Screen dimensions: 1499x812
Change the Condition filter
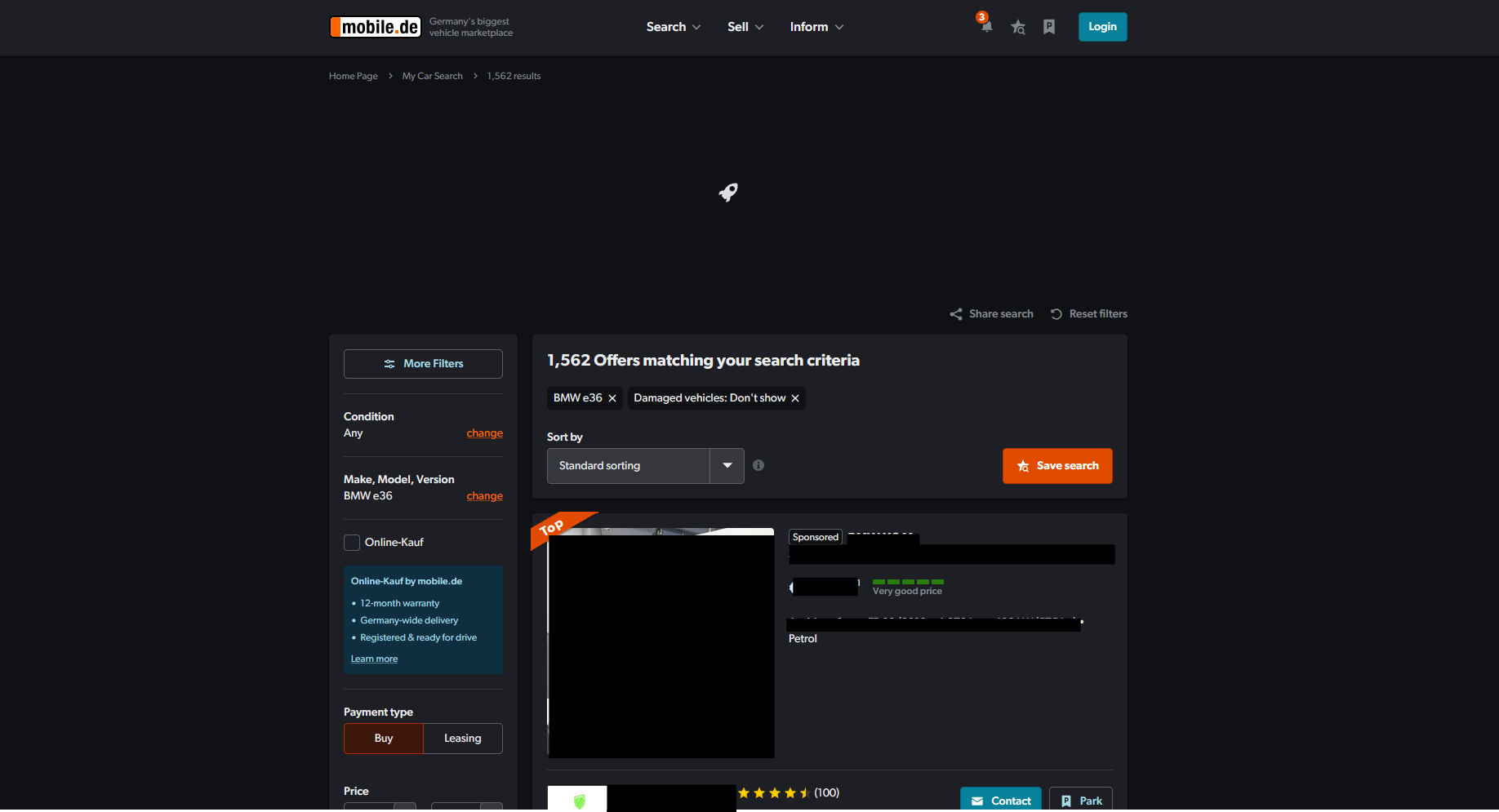pos(485,433)
